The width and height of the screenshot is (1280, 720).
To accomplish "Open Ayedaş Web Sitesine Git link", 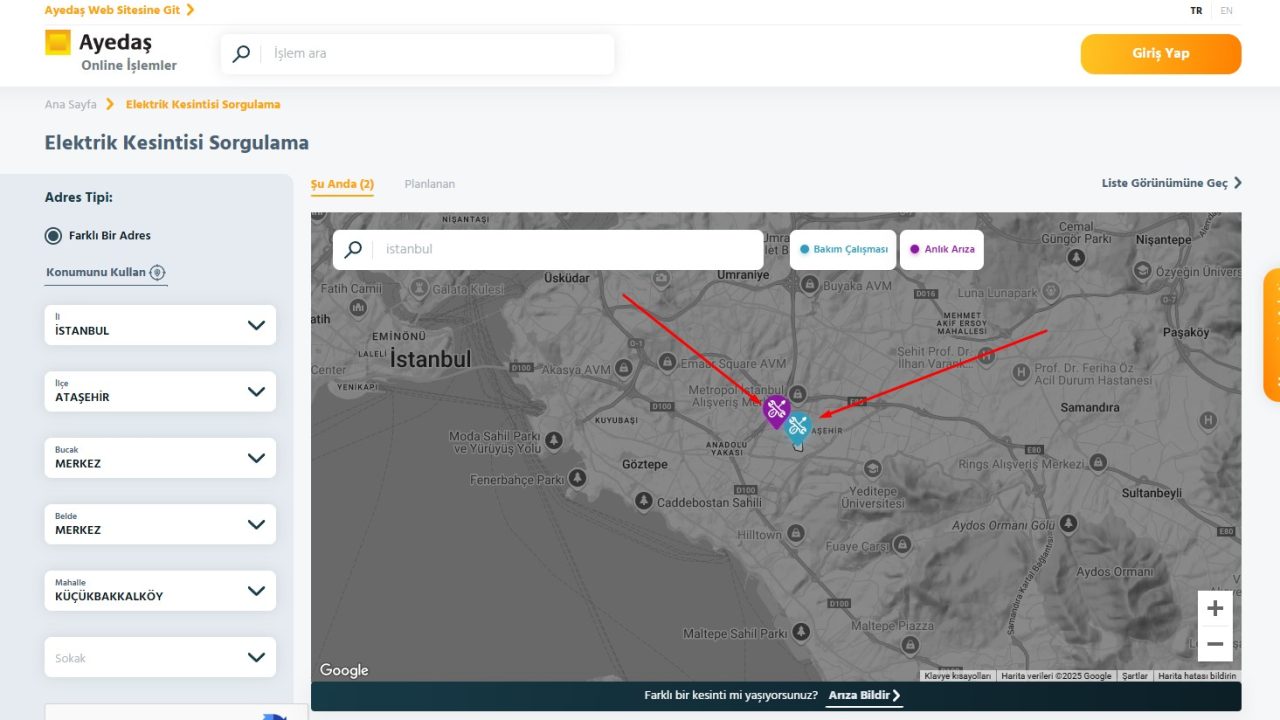I will [112, 10].
